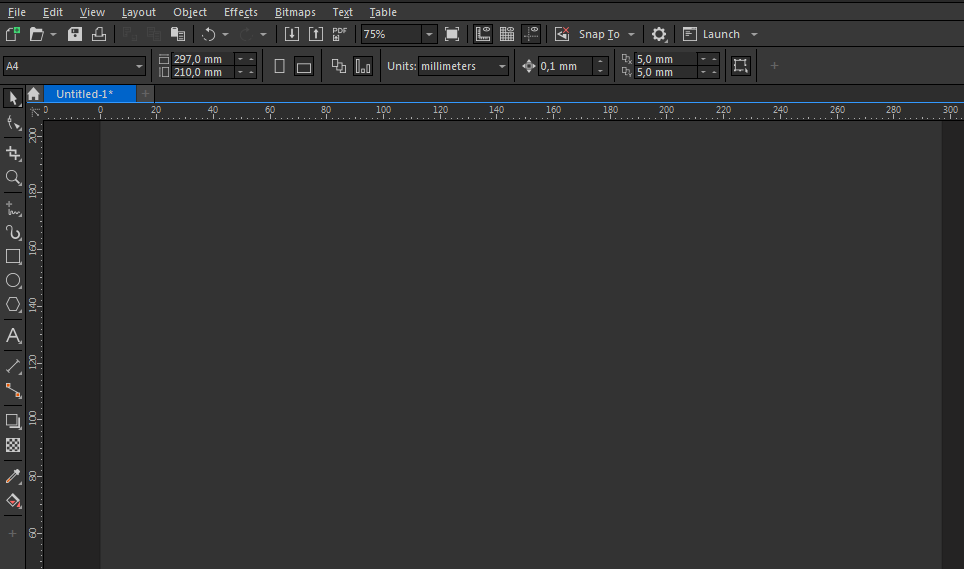Toggle the Show grid button
The width and height of the screenshot is (964, 569).
click(x=507, y=34)
